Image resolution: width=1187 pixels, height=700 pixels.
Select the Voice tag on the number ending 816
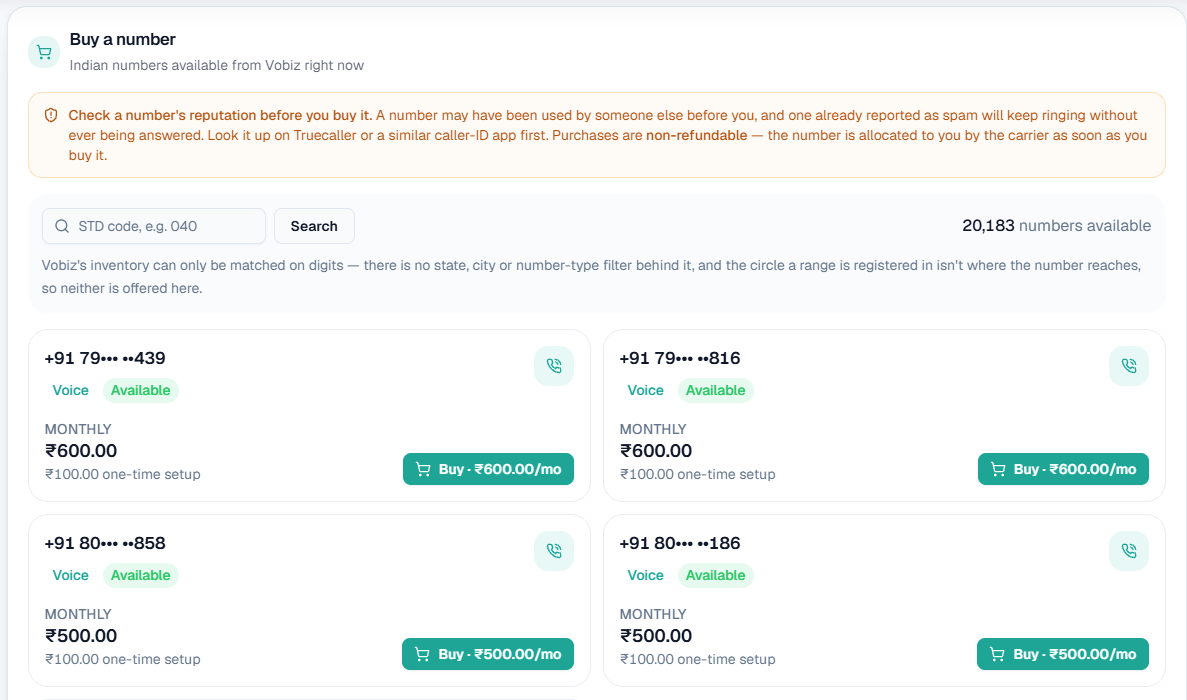click(645, 390)
